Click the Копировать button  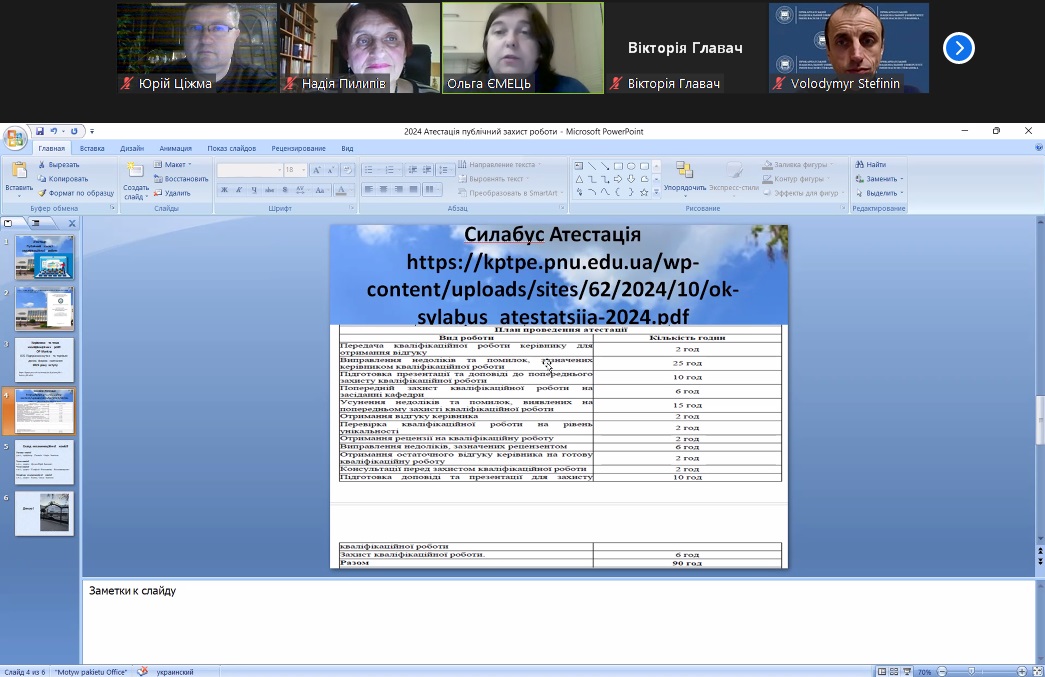coord(63,179)
